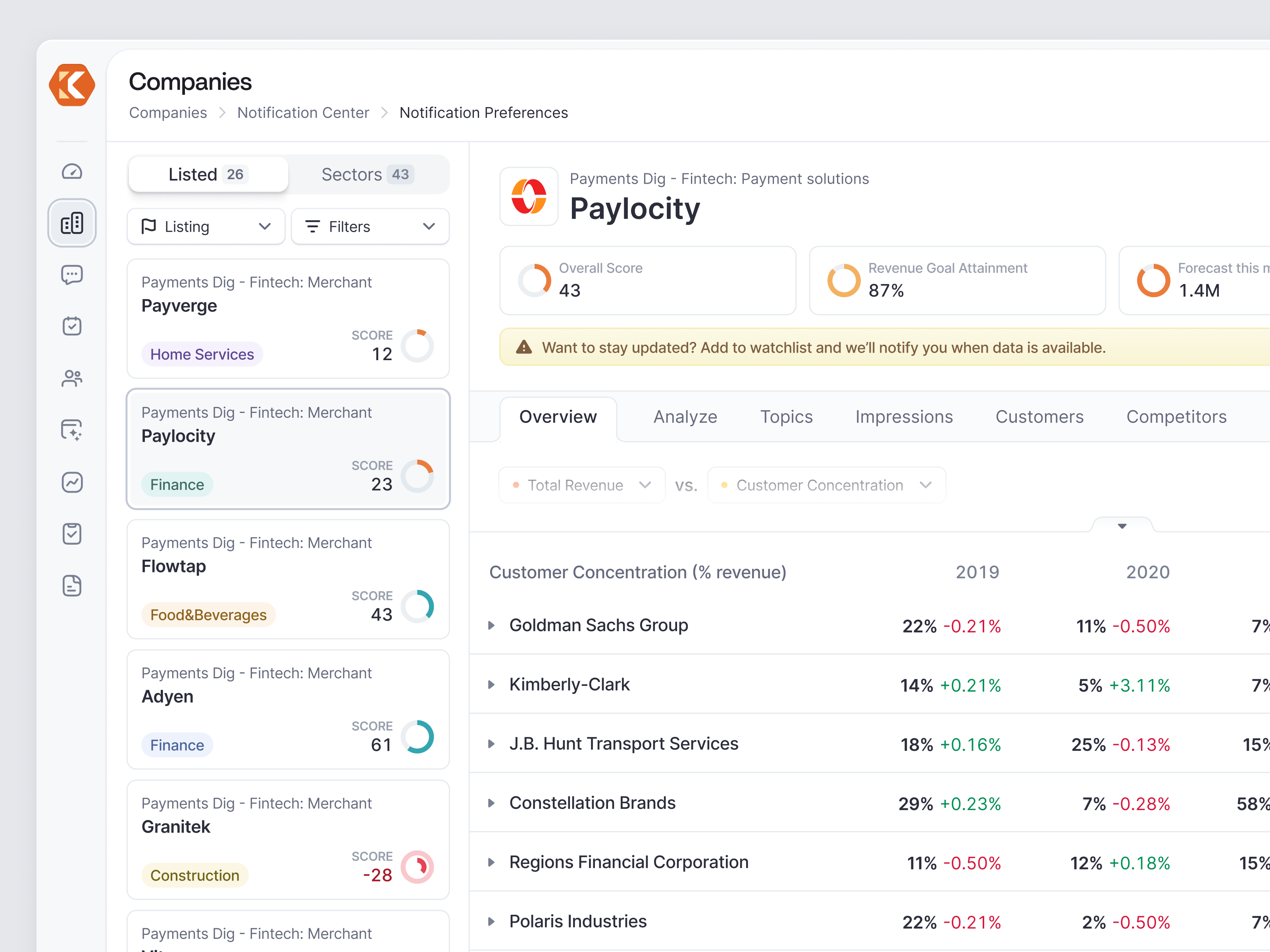Click Flowtap score ring indicator
The height and width of the screenshot is (952, 1270).
click(x=418, y=606)
